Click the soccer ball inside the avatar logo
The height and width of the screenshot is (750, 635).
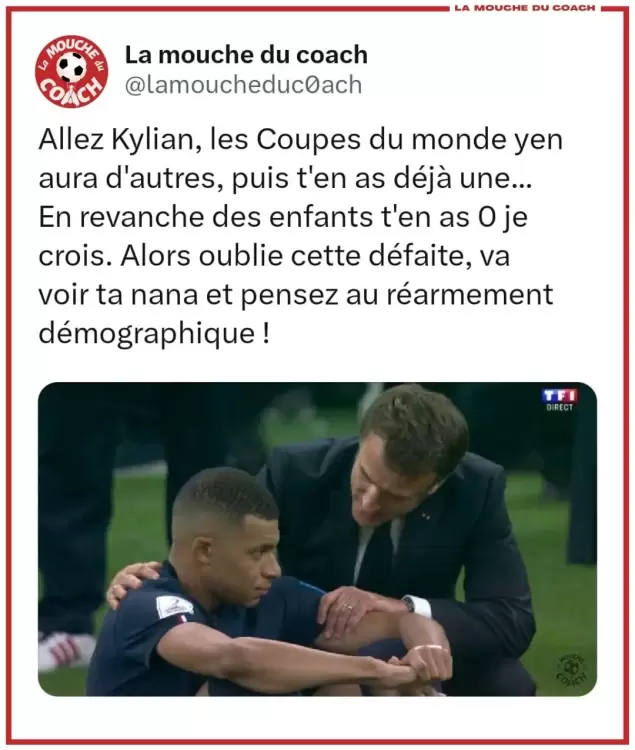tap(72, 67)
